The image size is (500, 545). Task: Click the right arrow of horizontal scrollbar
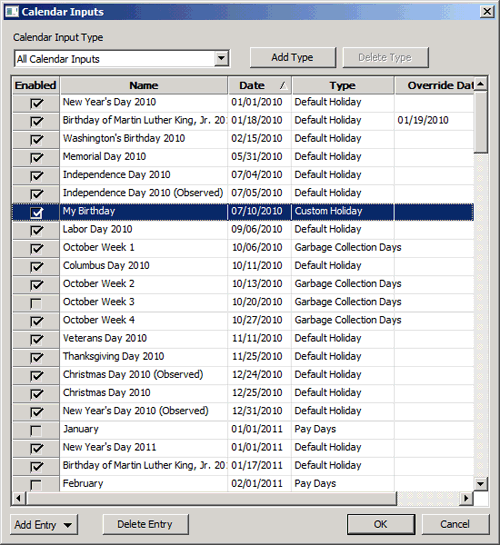click(466, 498)
